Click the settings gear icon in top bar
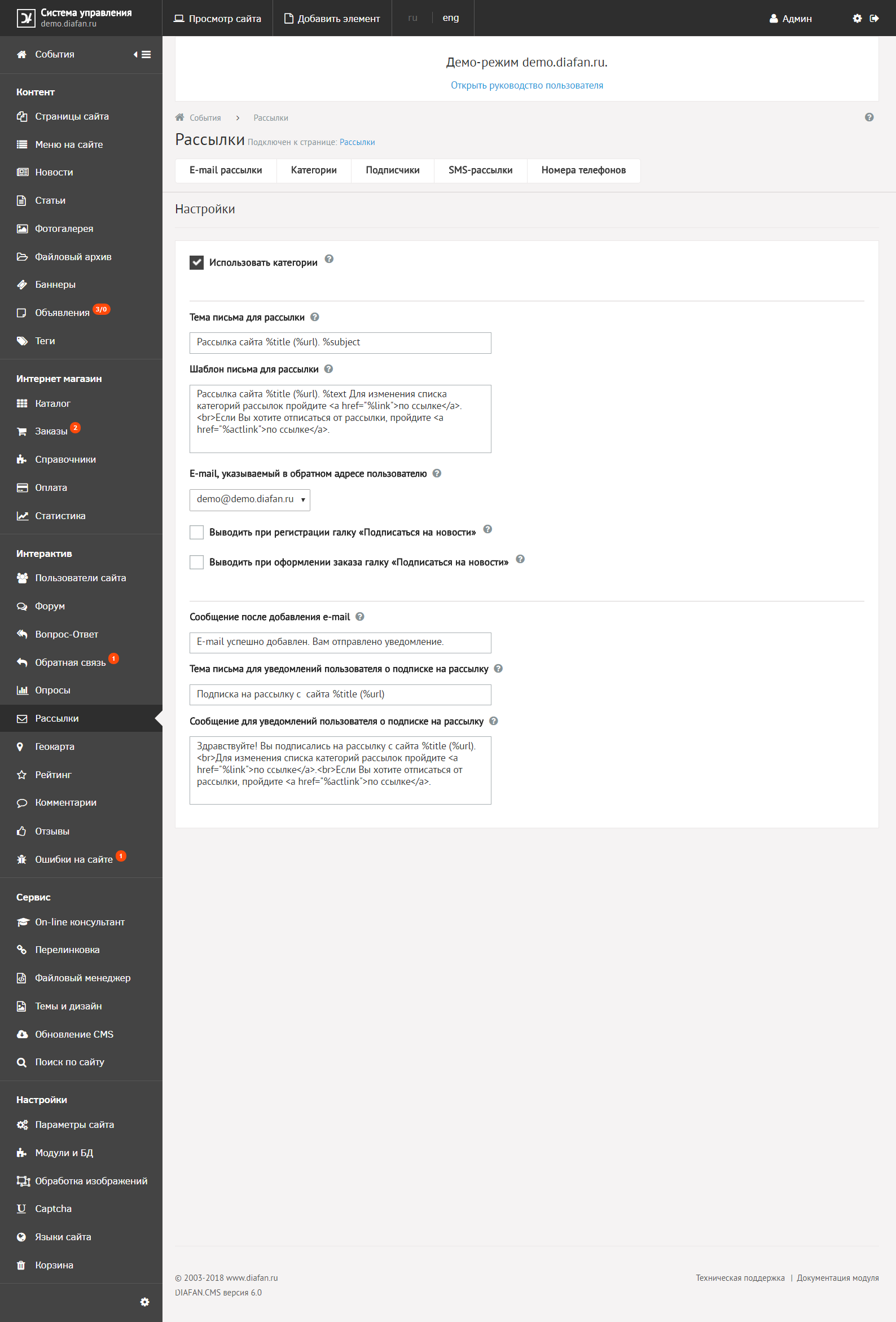 click(x=857, y=18)
